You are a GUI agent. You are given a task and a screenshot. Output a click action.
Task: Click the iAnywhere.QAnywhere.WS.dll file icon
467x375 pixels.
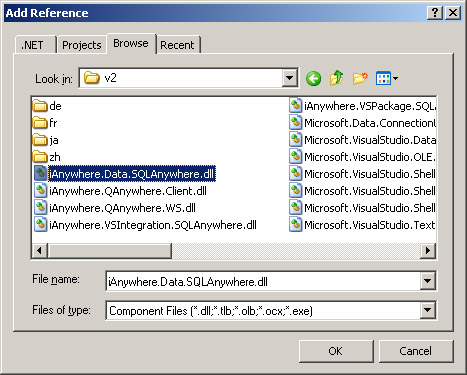tap(41, 208)
